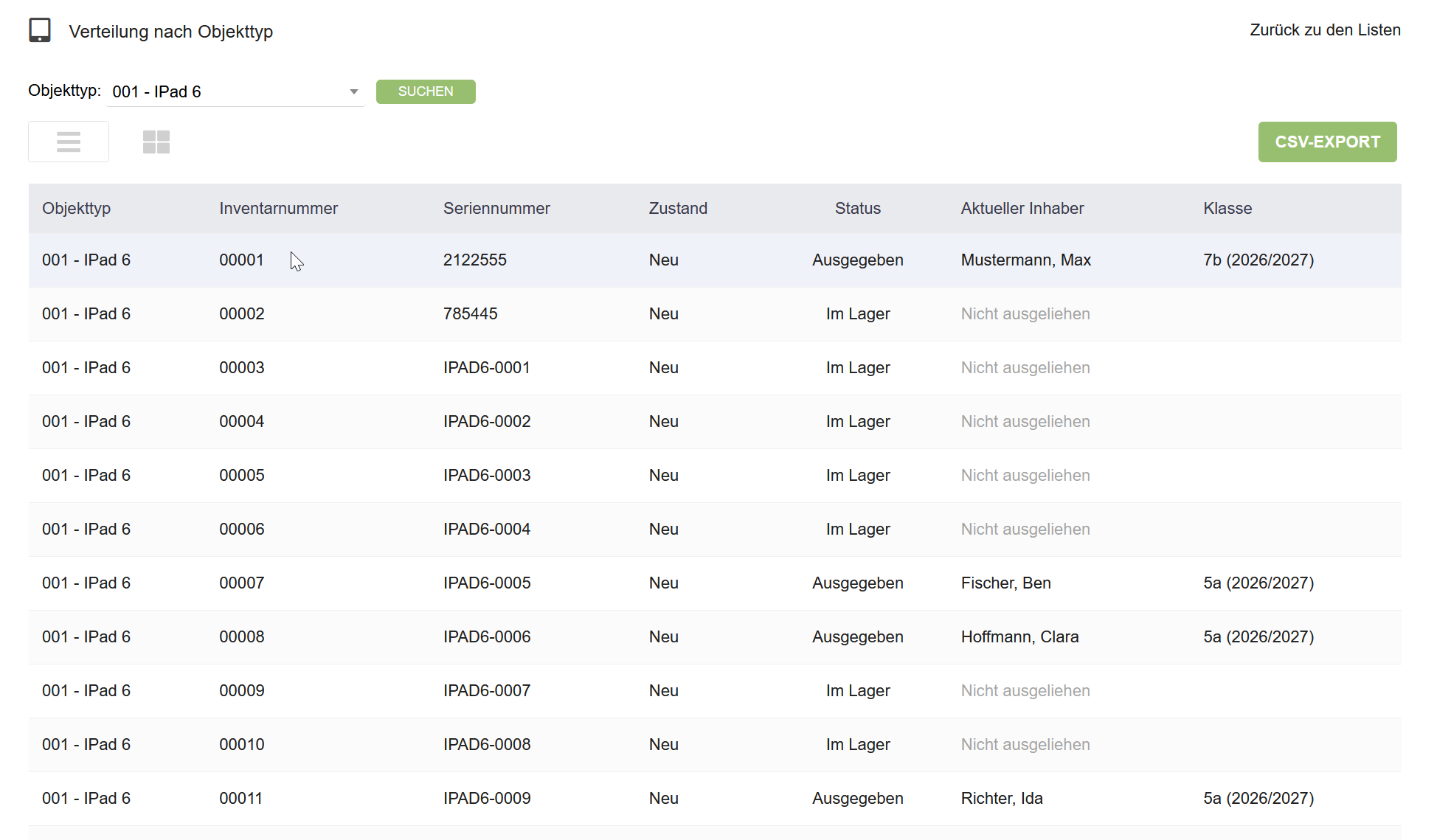The width and height of the screenshot is (1437, 840).
Task: Click the Status column header
Action: [857, 208]
